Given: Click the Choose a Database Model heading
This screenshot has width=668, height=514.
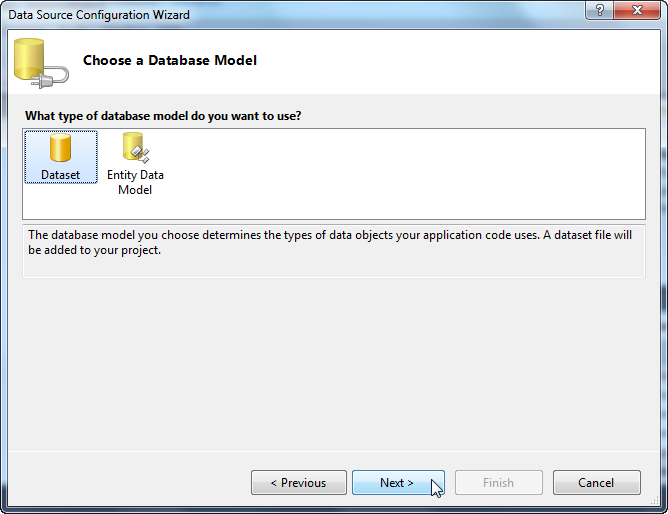Looking at the screenshot, I should [x=170, y=60].
